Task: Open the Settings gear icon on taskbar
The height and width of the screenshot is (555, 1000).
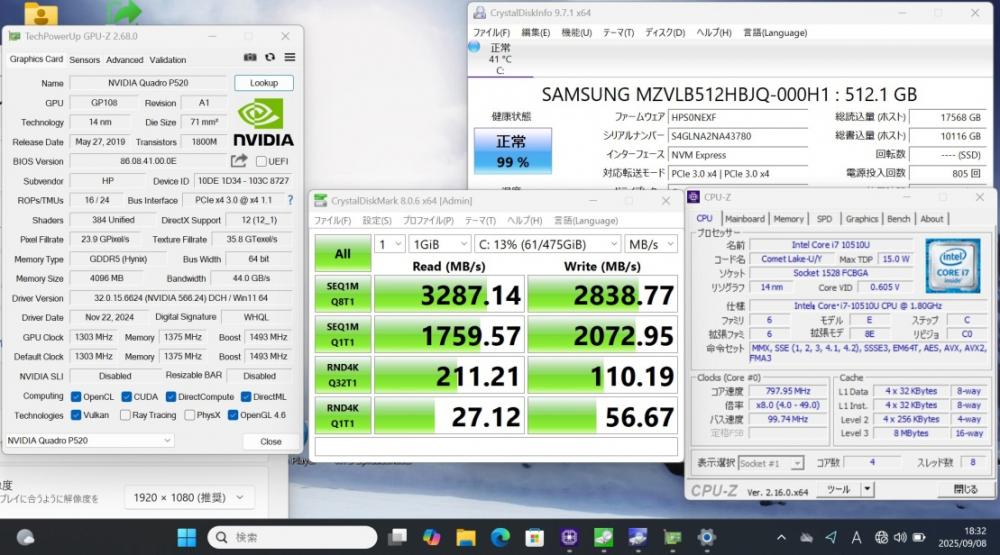Action: pos(706,537)
